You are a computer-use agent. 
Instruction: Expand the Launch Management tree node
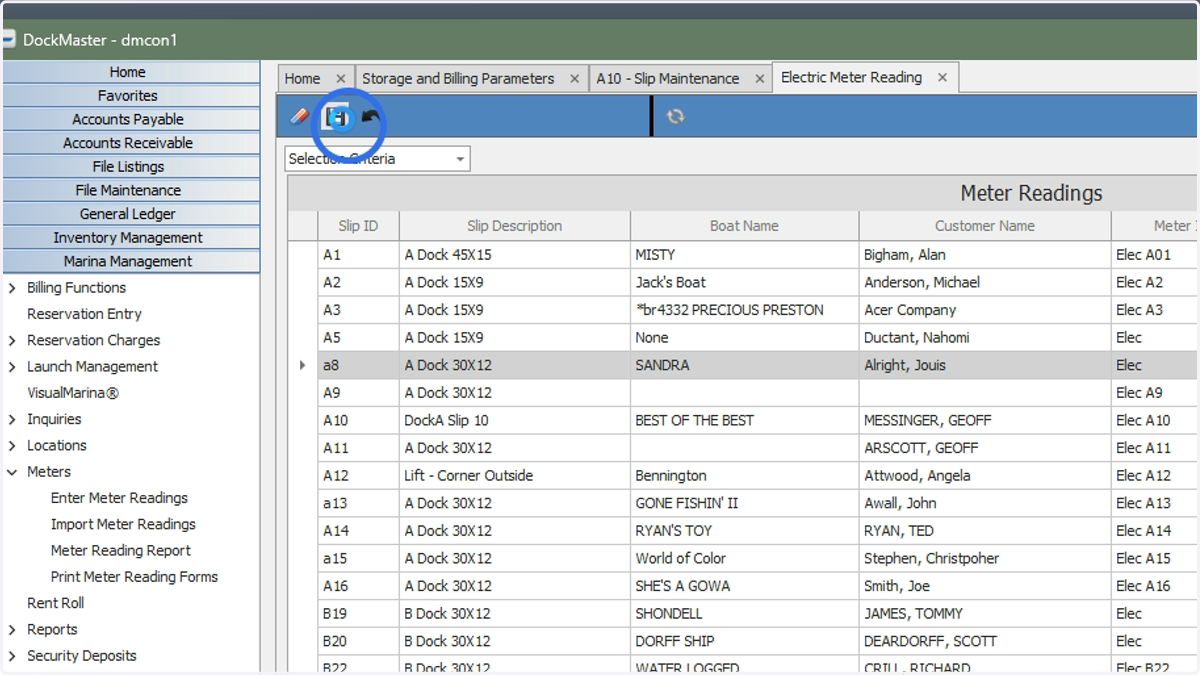coord(12,367)
